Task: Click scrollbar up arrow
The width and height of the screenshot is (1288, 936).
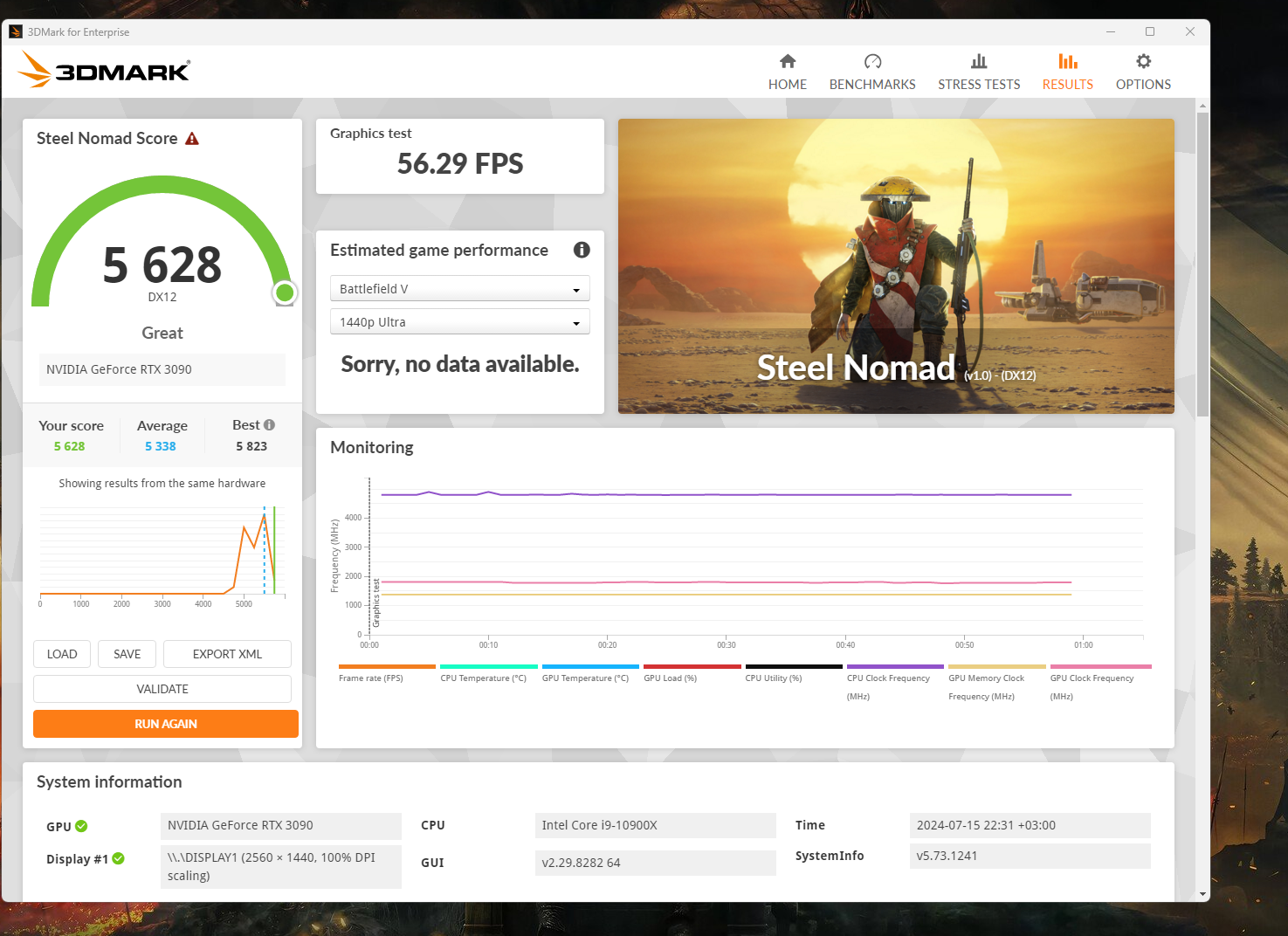Action: coord(1202,105)
